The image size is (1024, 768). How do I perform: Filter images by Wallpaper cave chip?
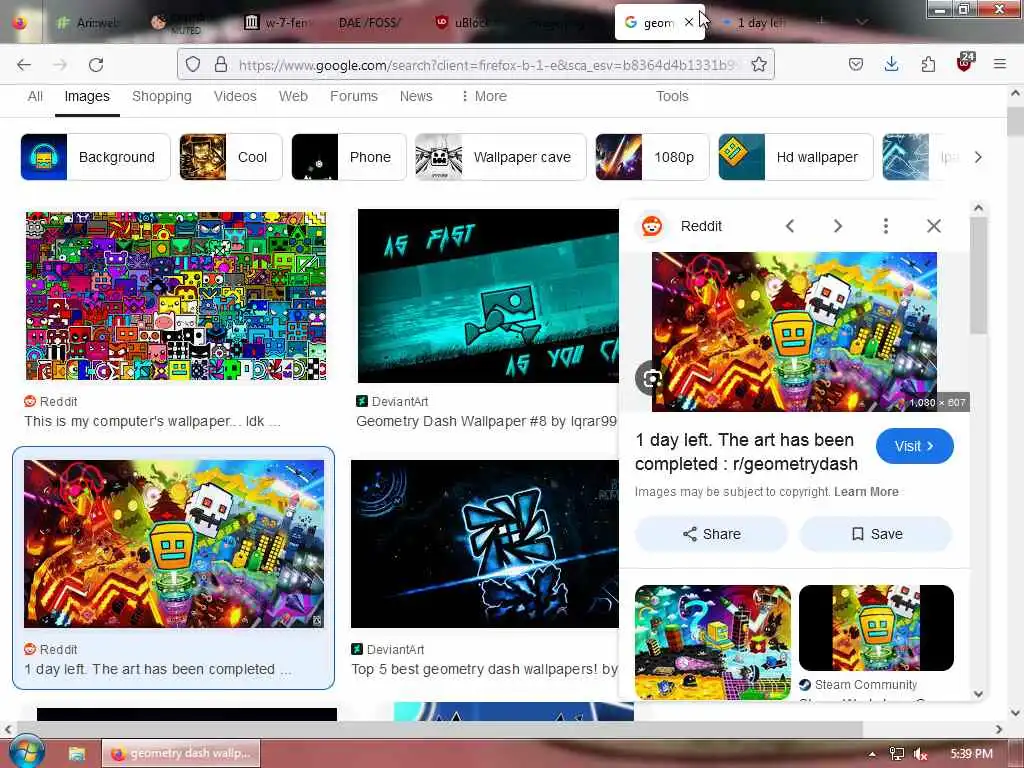(501, 157)
